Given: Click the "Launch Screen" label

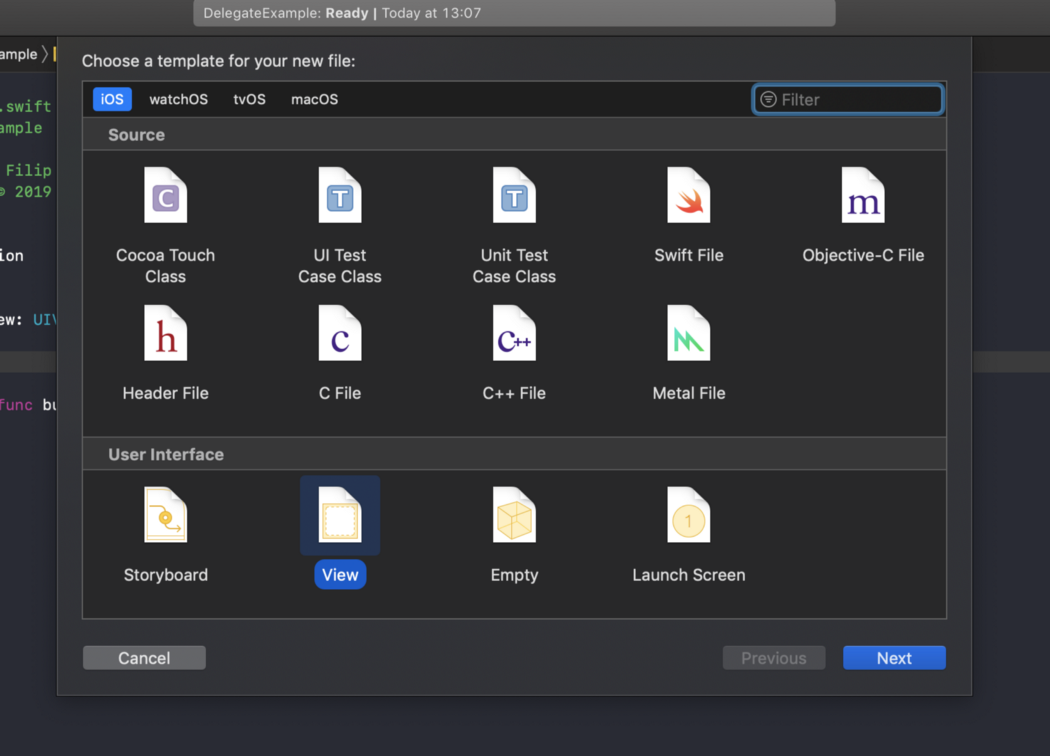Looking at the screenshot, I should 688,575.
